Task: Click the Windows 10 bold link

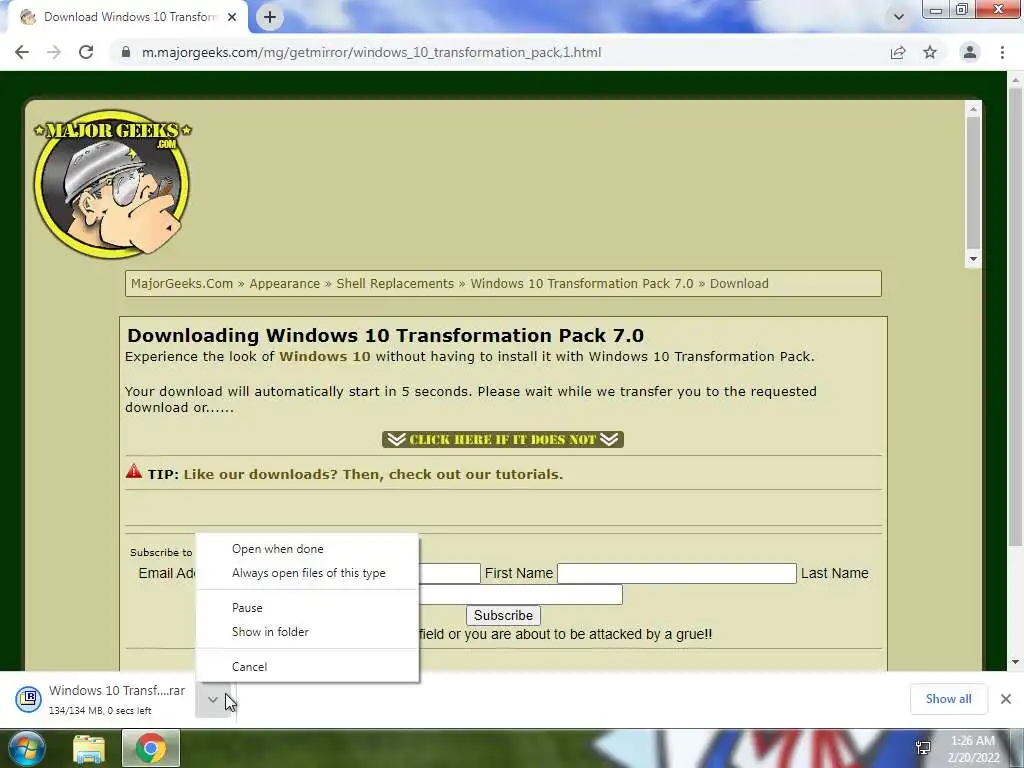Action: [325, 357]
